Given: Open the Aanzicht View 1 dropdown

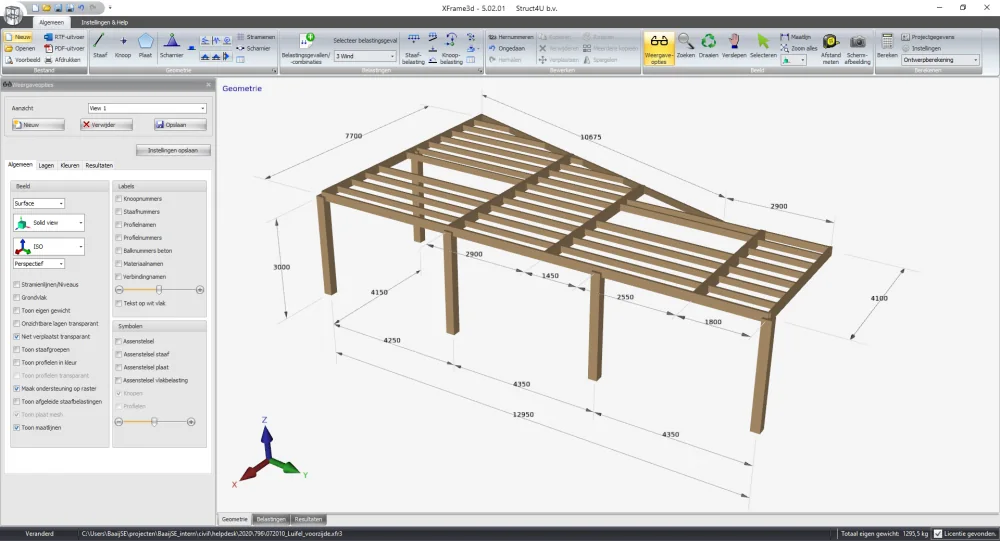Looking at the screenshot, I should pyautogui.click(x=147, y=108).
